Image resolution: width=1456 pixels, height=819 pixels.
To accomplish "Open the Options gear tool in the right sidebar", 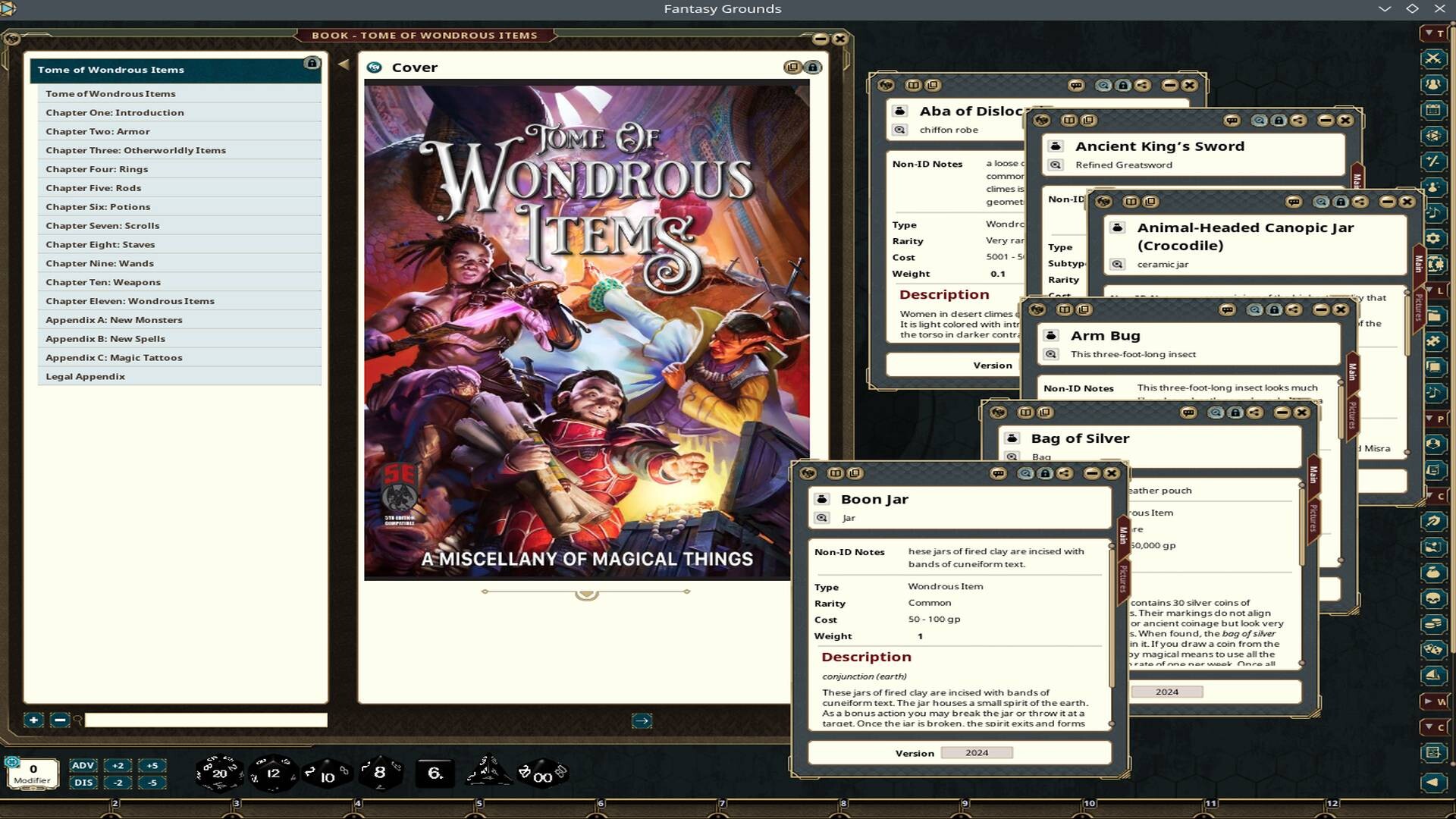I will (1433, 237).
